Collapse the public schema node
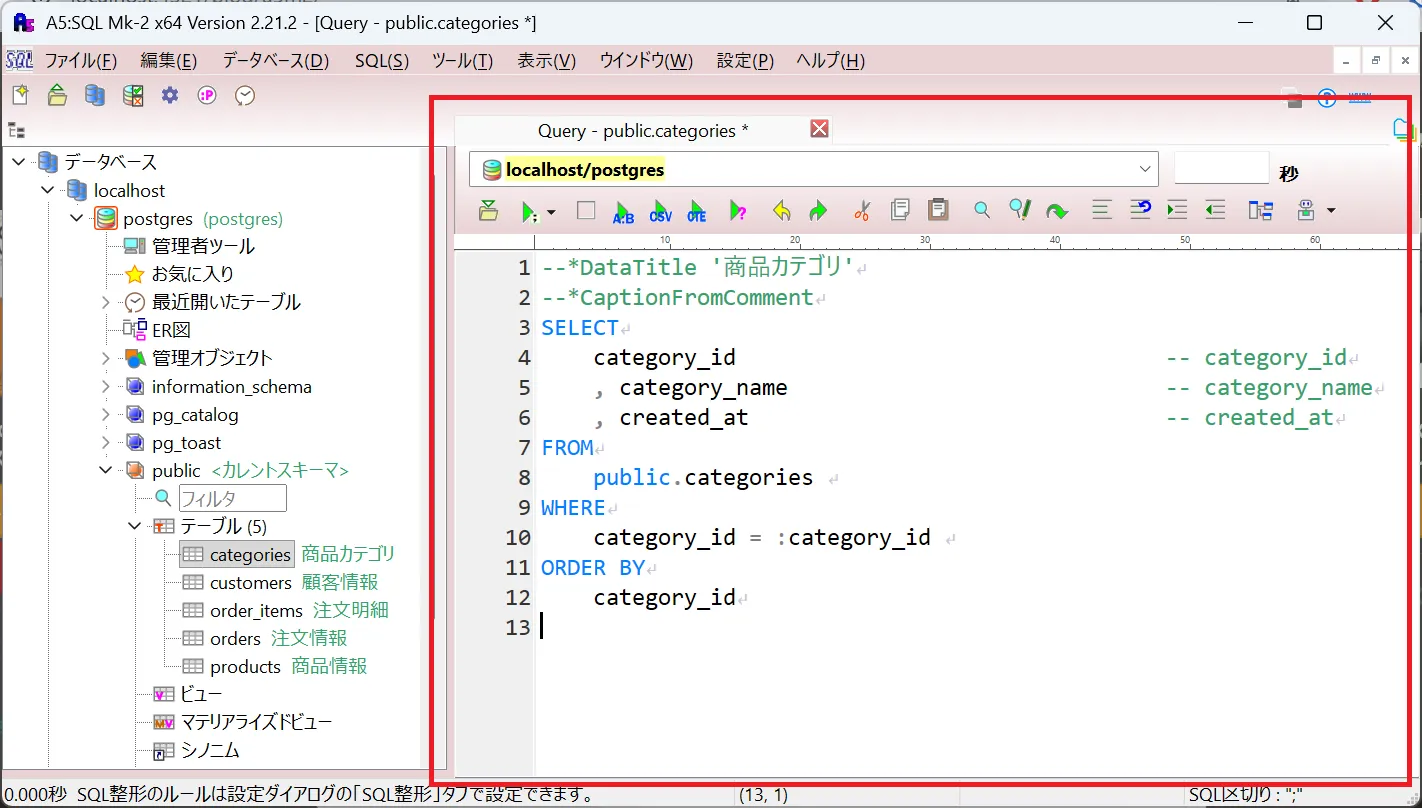Image resolution: width=1422 pixels, height=808 pixels. [x=106, y=470]
